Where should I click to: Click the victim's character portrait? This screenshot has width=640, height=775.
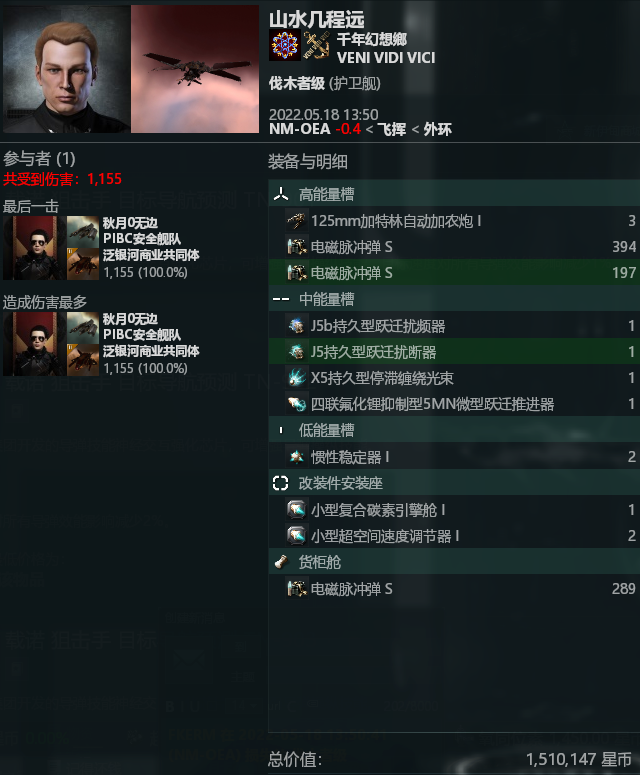point(67,69)
